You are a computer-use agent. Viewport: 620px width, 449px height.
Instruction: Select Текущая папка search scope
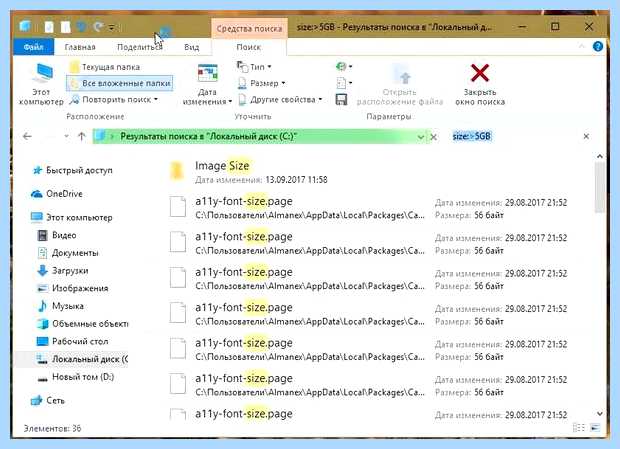[105, 67]
